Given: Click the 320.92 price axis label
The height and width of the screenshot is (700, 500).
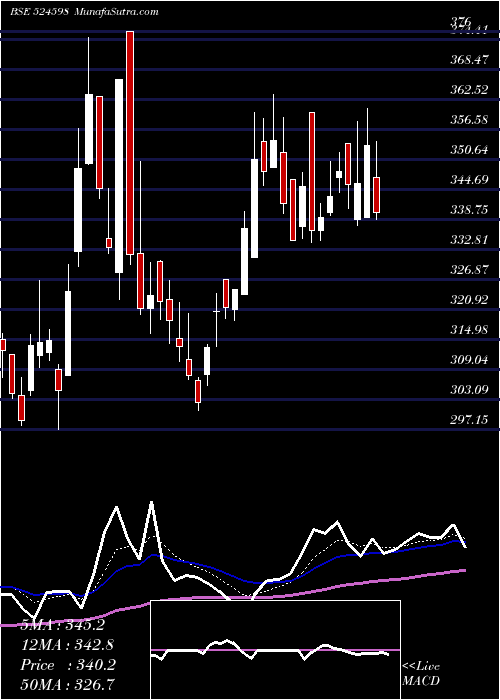Looking at the screenshot, I should point(468,300).
